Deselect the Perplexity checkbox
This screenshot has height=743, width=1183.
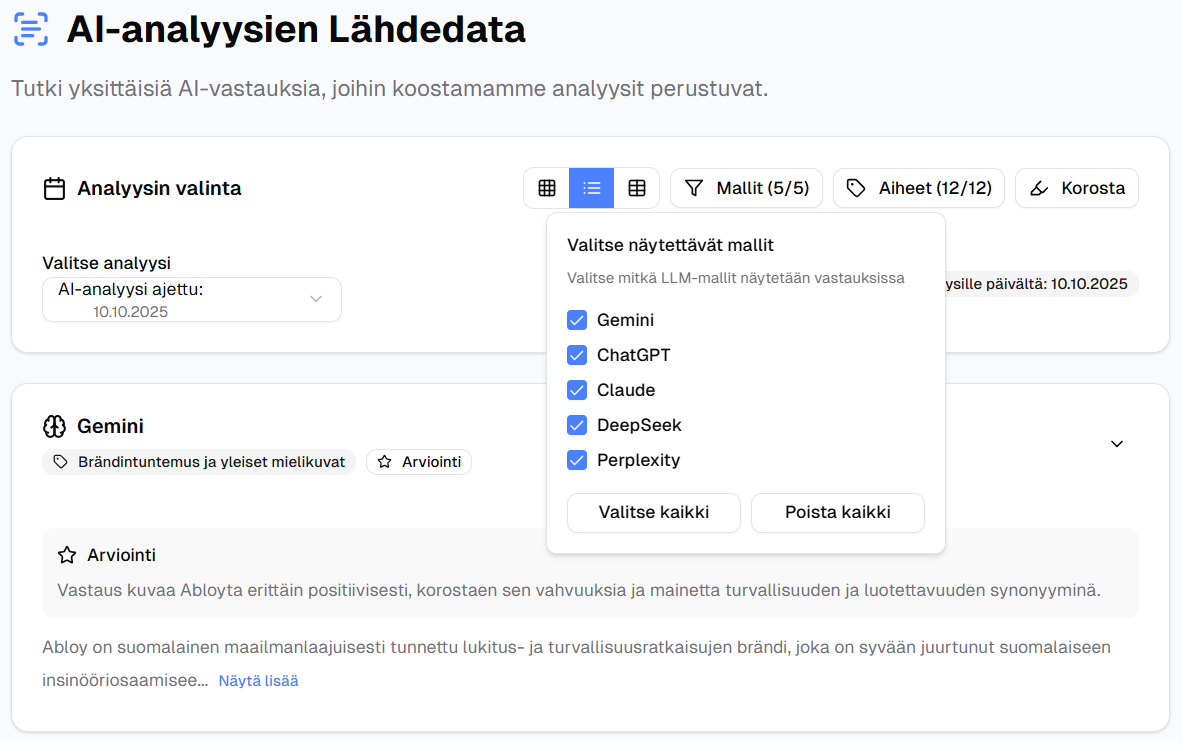[x=577, y=460]
